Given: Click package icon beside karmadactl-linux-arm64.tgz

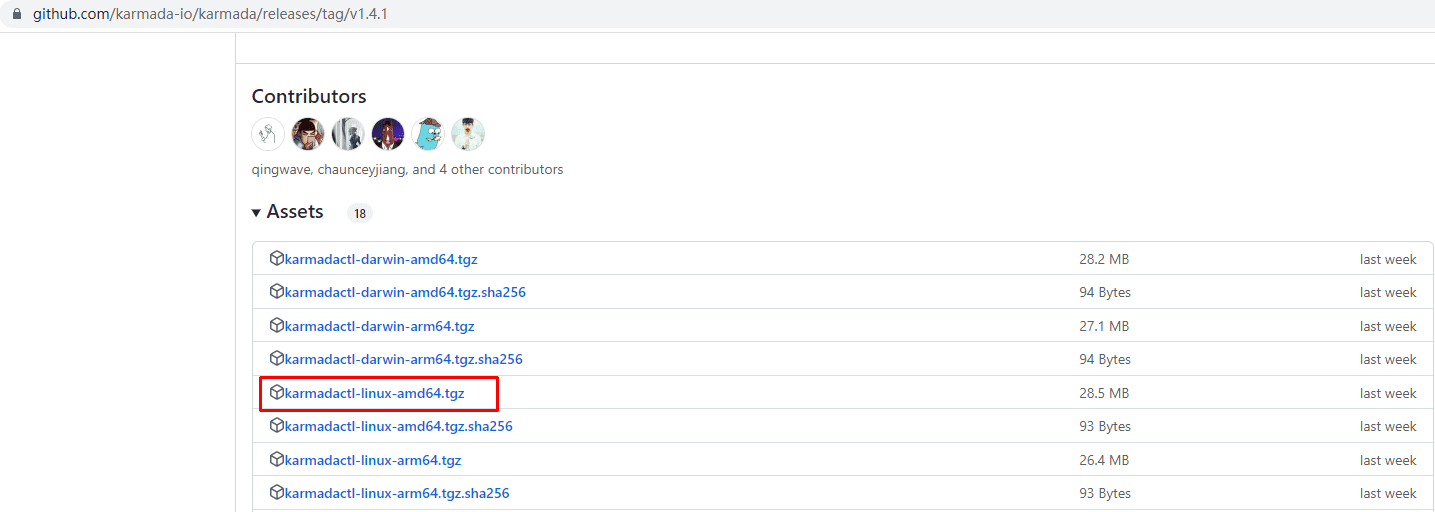Looking at the screenshot, I should 277,459.
